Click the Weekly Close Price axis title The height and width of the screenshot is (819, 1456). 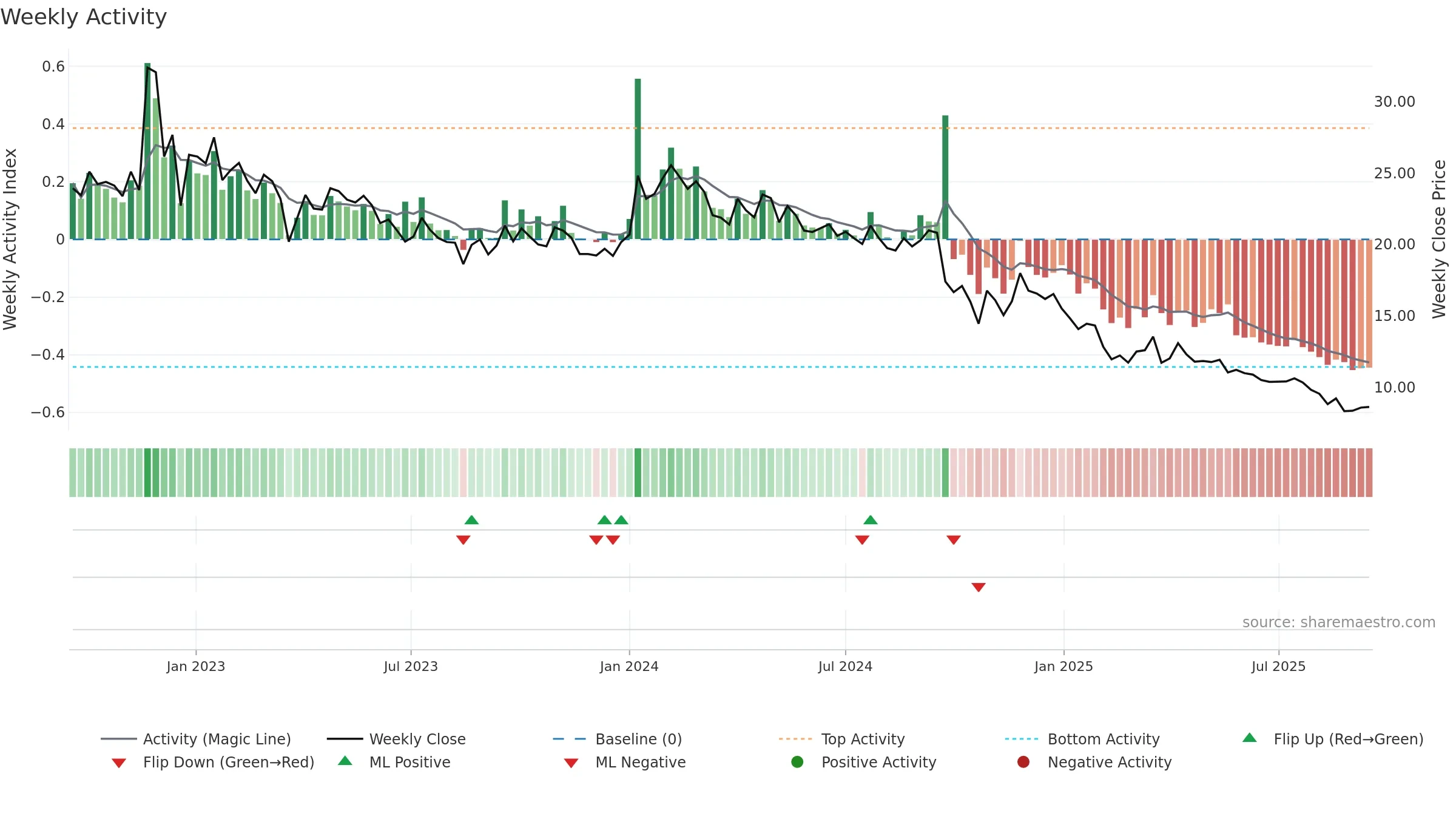[x=1439, y=239]
